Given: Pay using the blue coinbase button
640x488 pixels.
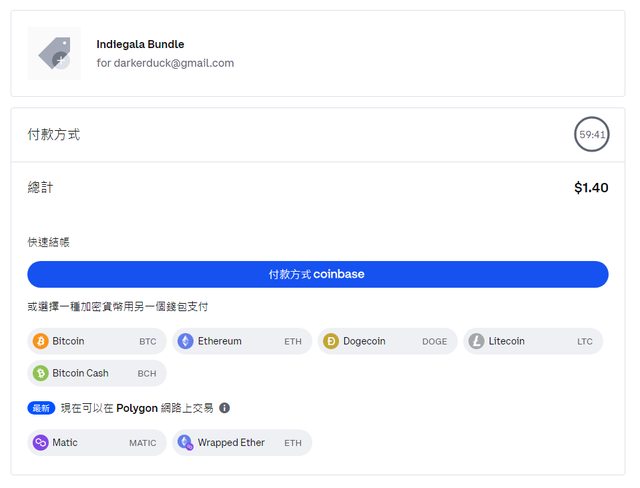Looking at the screenshot, I should click(317, 274).
